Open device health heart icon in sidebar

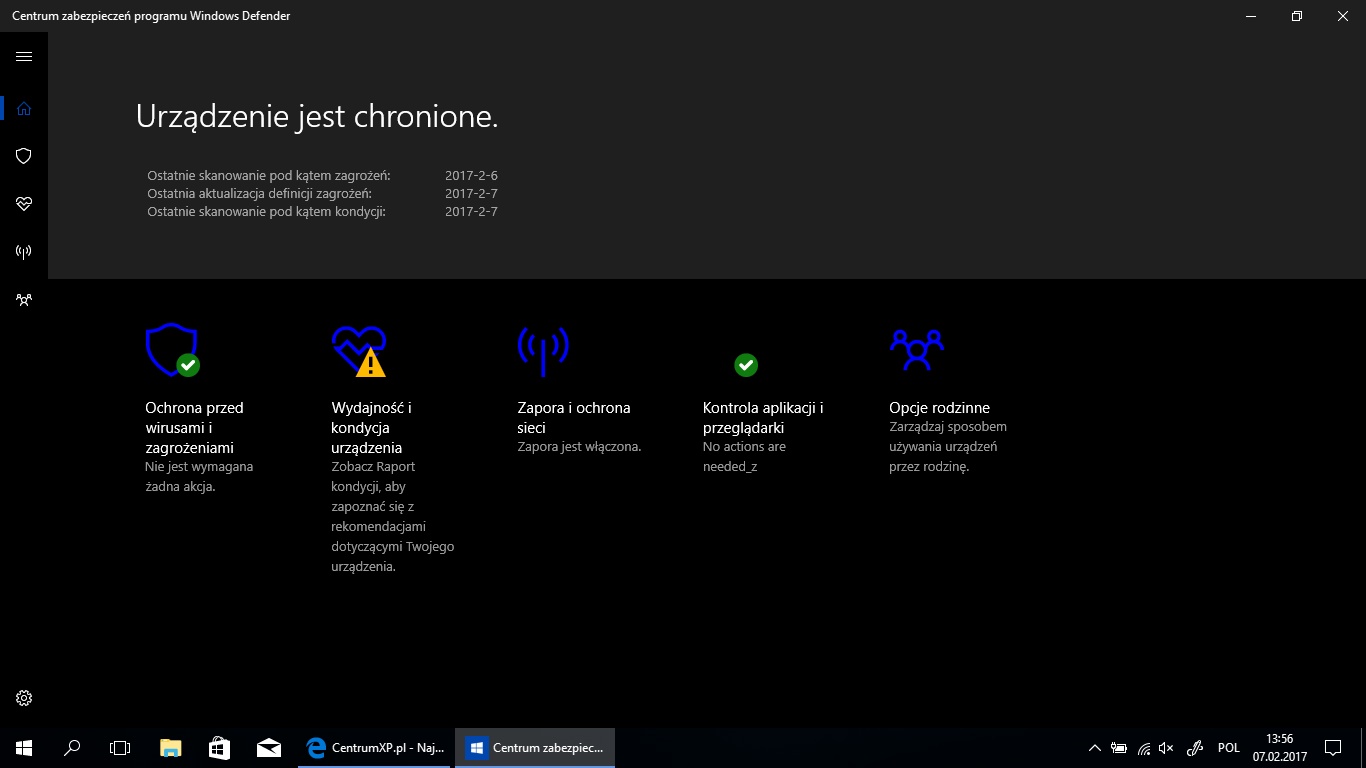(x=24, y=204)
